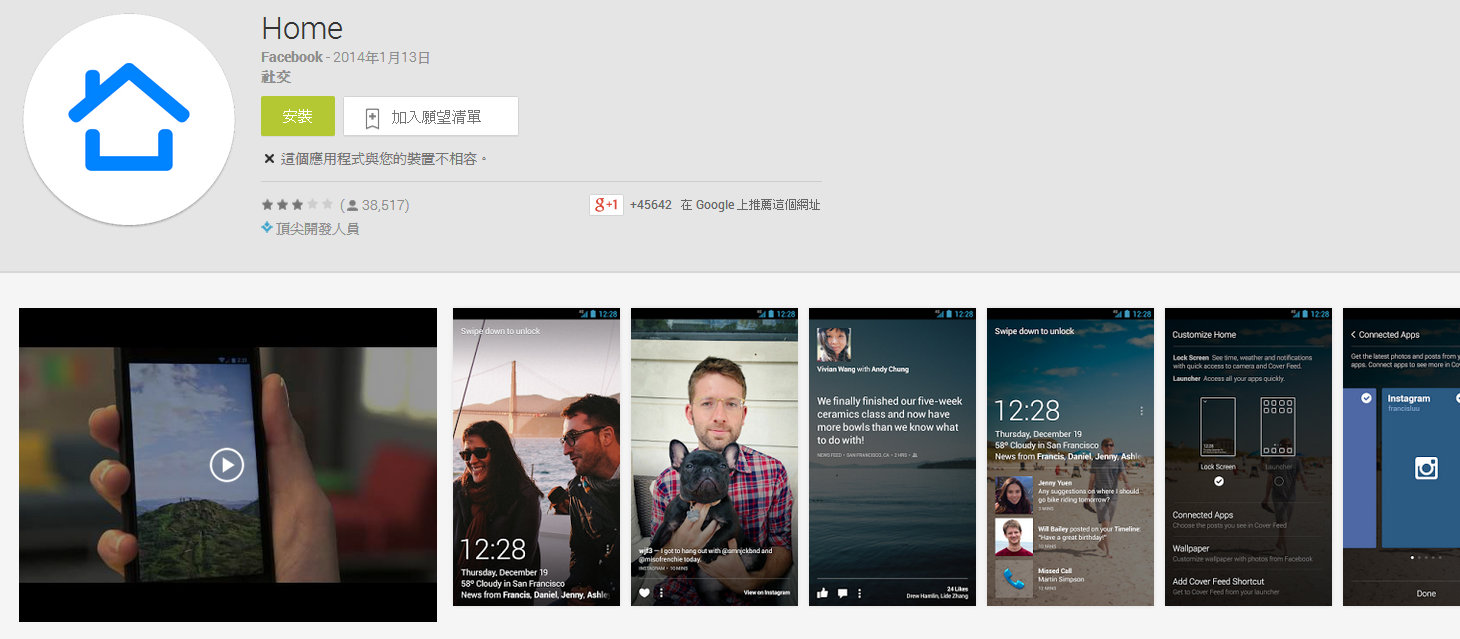Screen dimensions: 1460x639
Task: Click the green 安裝 install button
Action: pyautogui.click(x=297, y=116)
